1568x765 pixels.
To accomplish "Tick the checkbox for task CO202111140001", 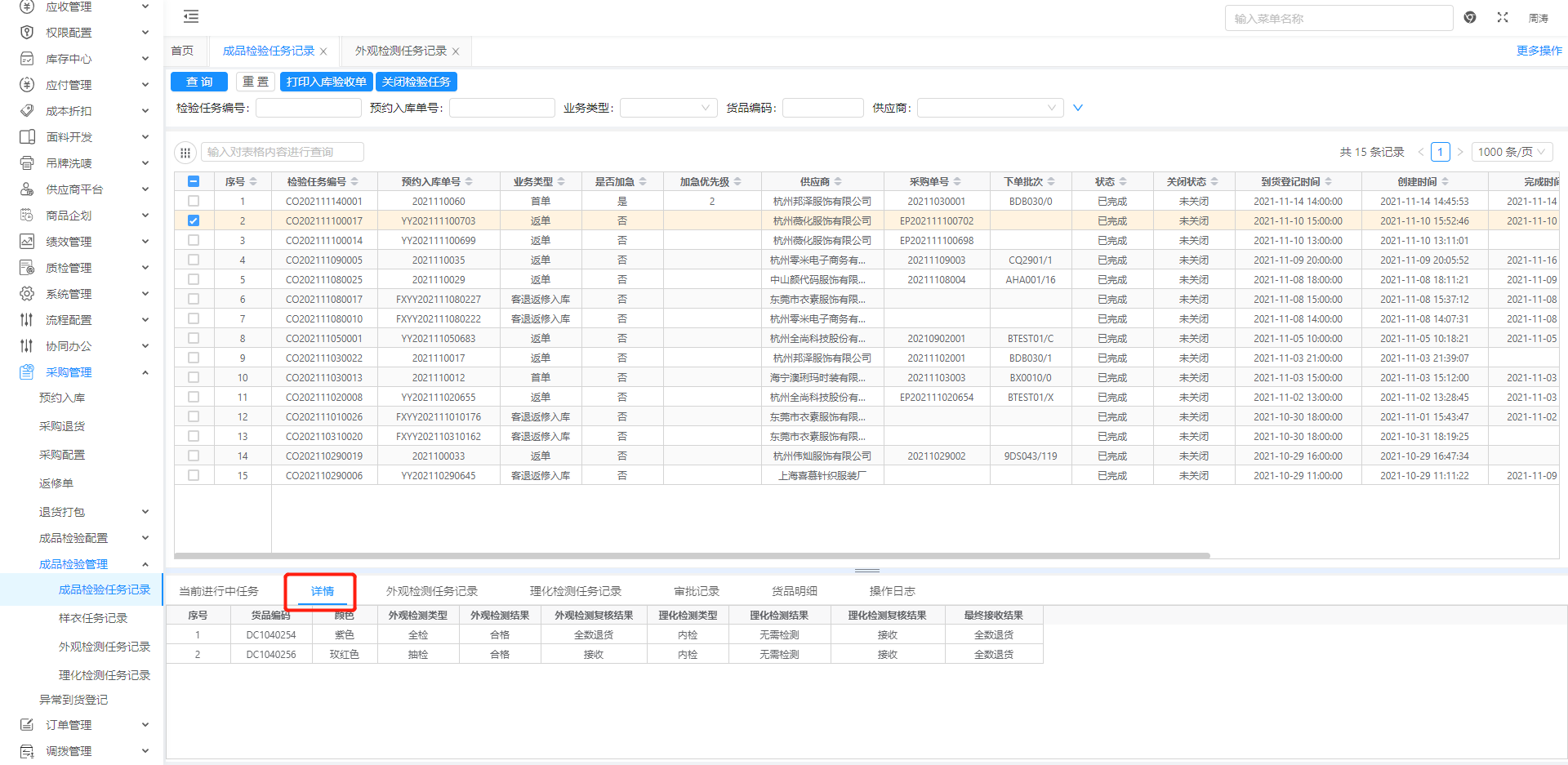I will tap(194, 201).
